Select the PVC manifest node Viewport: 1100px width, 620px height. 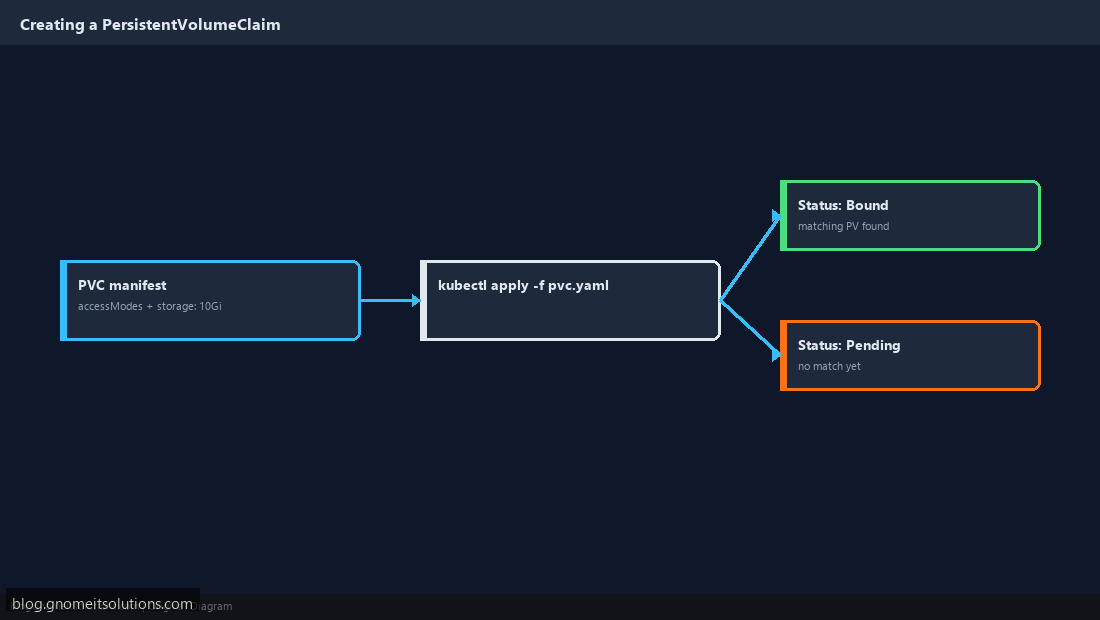coord(210,301)
